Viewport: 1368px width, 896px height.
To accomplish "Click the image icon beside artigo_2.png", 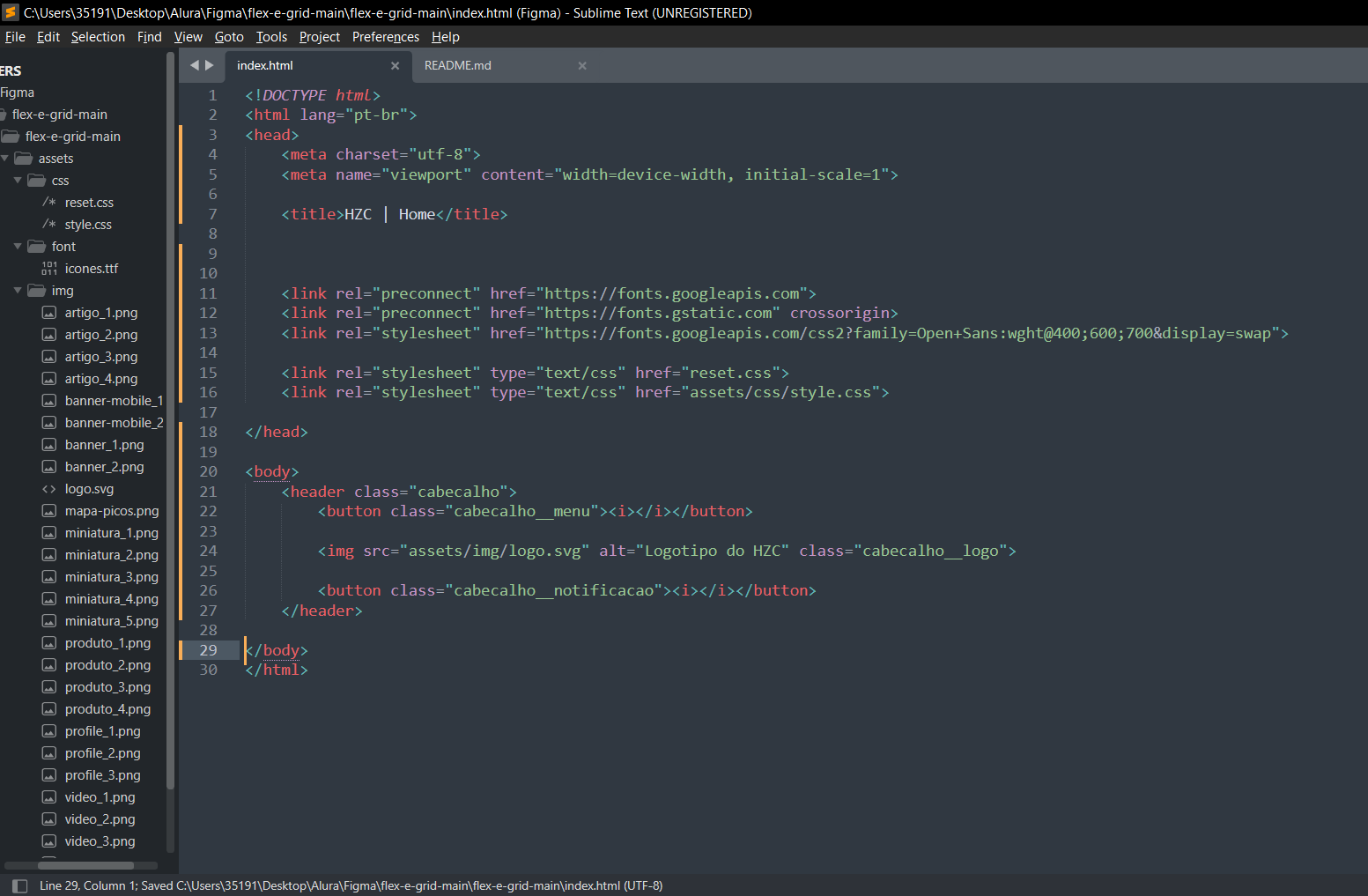I will [x=49, y=335].
